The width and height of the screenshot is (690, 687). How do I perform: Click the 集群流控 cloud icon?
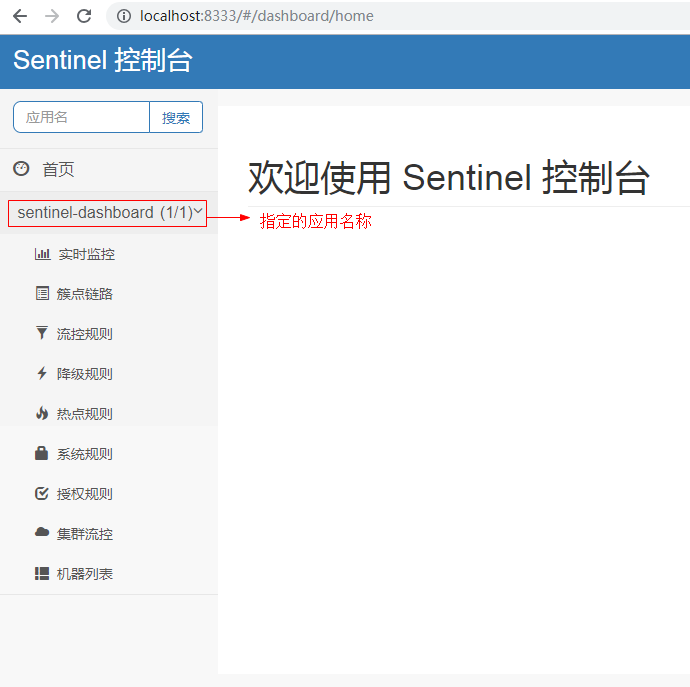coord(42,533)
